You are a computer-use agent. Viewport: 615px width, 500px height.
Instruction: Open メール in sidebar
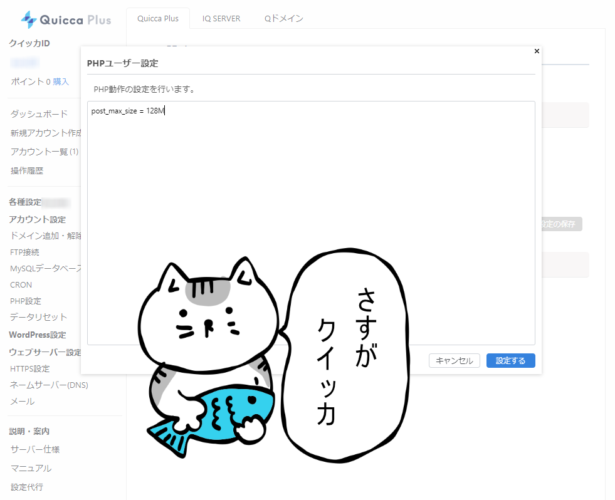coord(22,402)
